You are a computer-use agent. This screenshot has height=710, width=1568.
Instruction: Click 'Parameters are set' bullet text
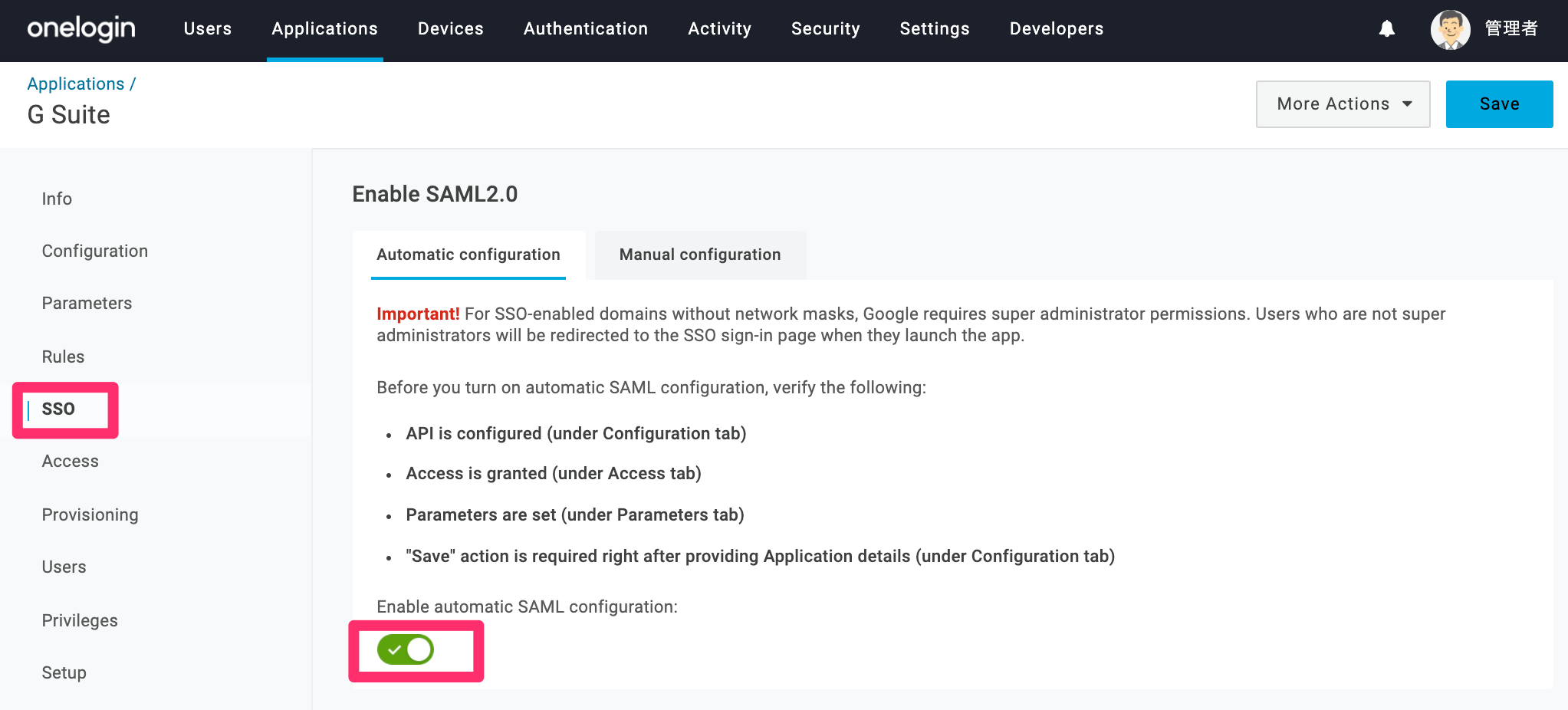pyautogui.click(x=575, y=515)
